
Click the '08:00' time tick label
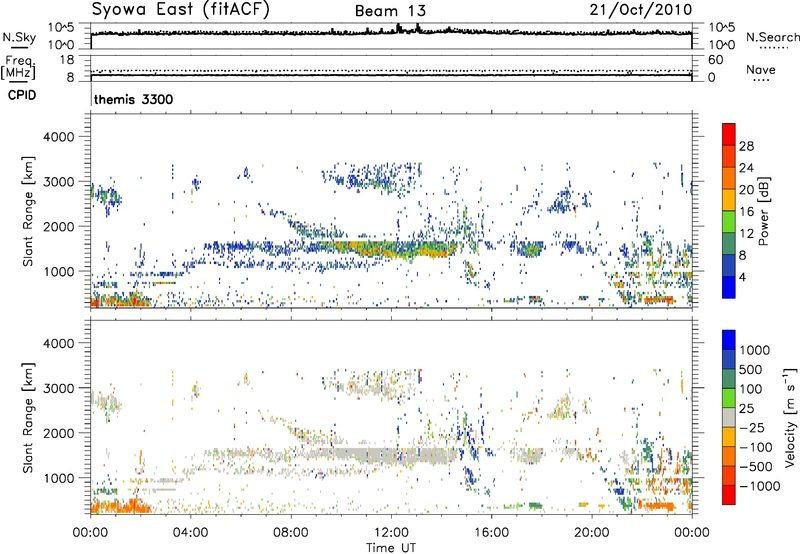point(291,533)
